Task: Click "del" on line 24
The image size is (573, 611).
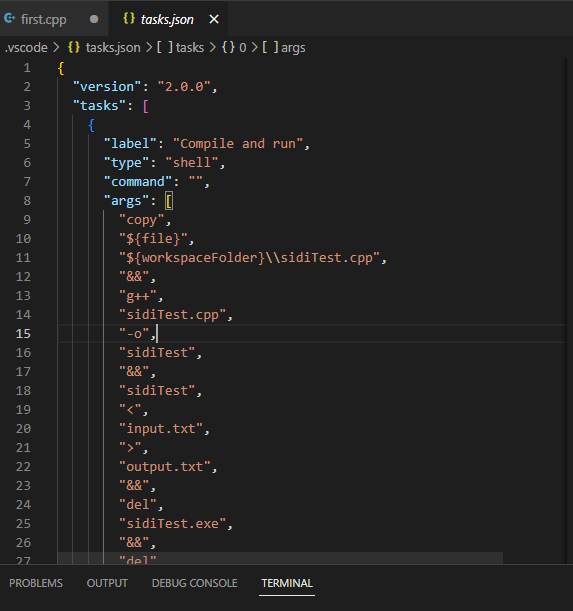Action: coord(138,505)
